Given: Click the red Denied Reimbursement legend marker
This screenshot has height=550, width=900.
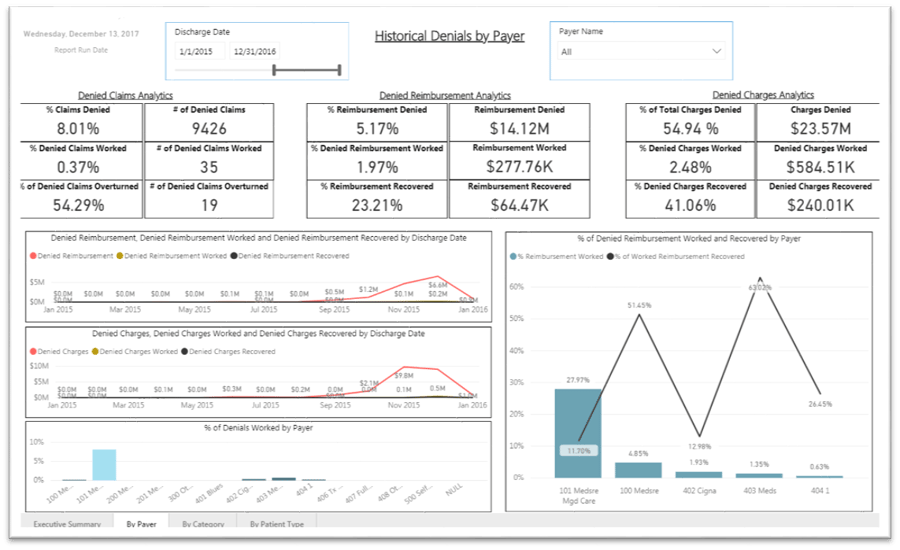Looking at the screenshot, I should pos(34,257).
